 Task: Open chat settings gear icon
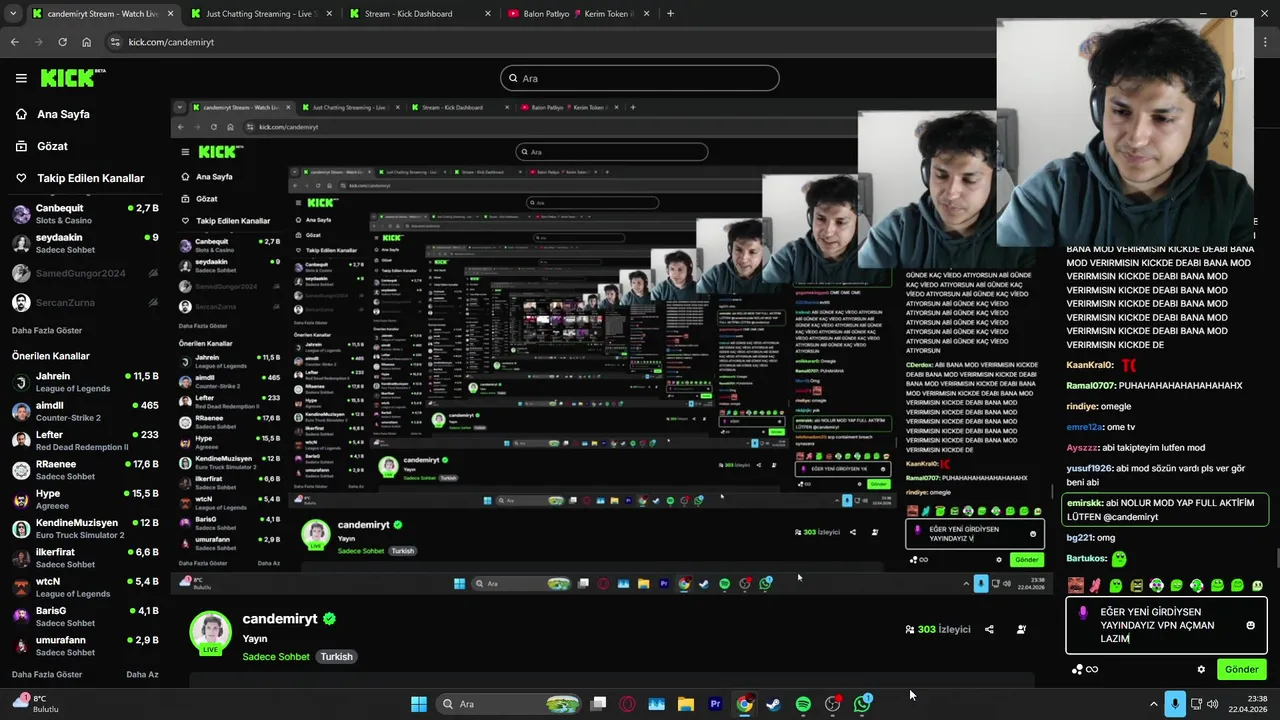click(1201, 669)
